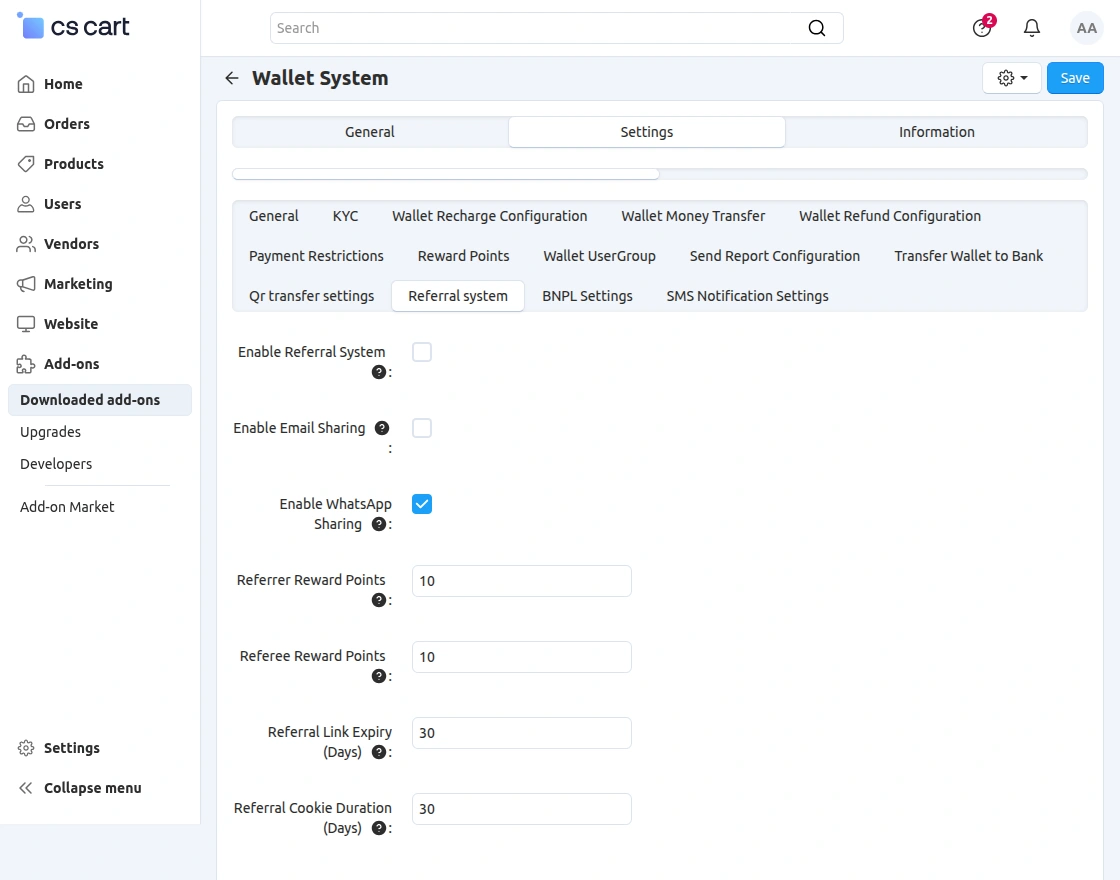The width and height of the screenshot is (1120, 880).
Task: Show help for Referral Link Expiry
Action: click(379, 752)
